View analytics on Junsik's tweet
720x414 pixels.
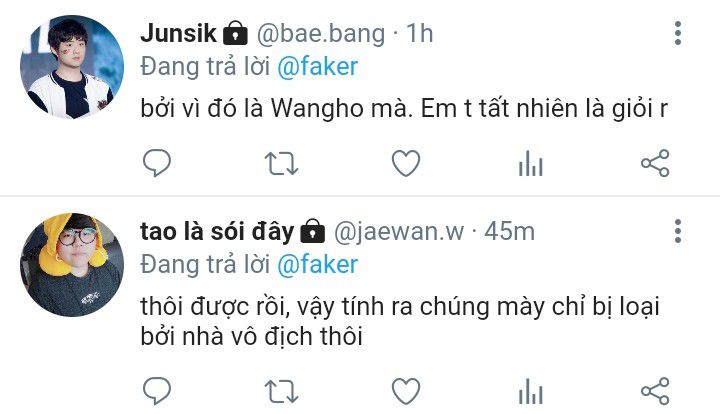coord(531,163)
